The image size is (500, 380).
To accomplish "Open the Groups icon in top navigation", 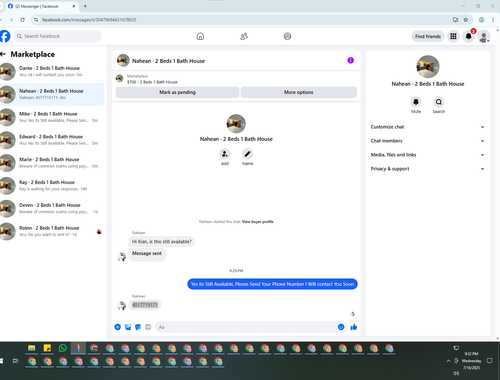I will tap(287, 36).
